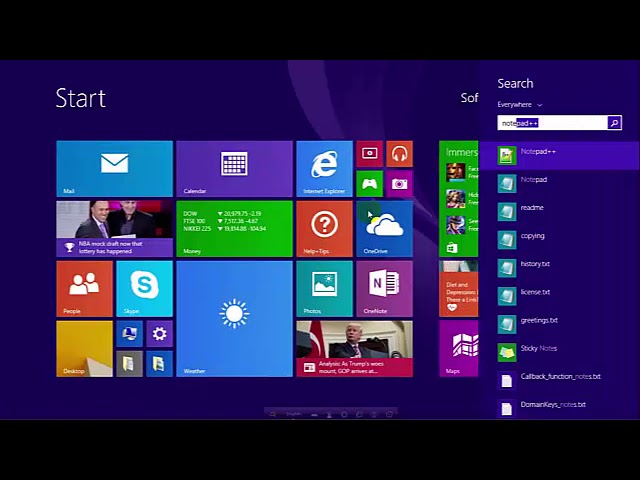Launch the OneNote tile
The image size is (640, 480).
point(384,289)
